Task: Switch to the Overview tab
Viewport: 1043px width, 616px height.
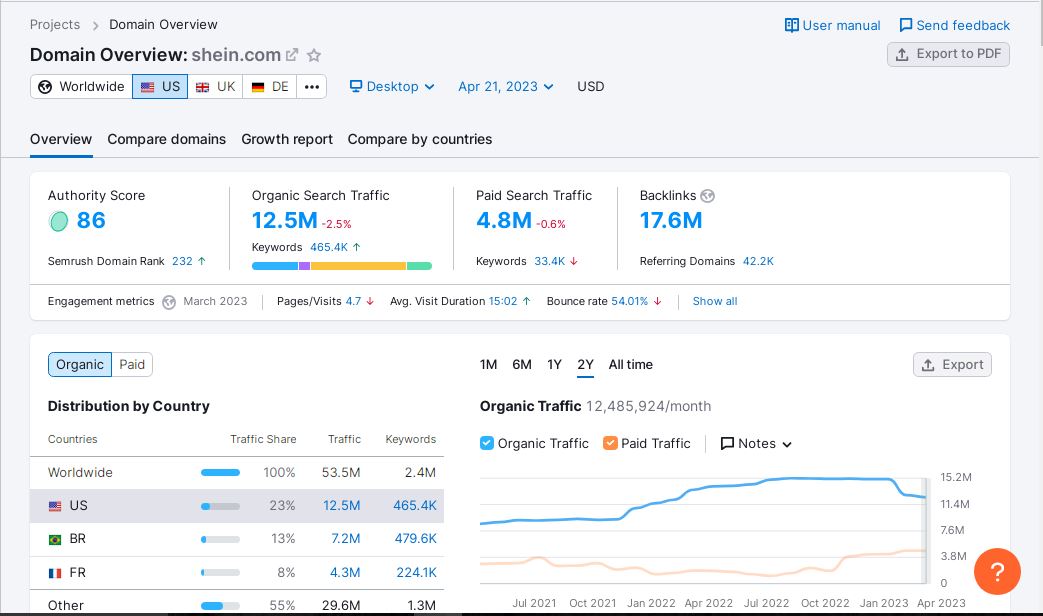Action: coord(61,139)
